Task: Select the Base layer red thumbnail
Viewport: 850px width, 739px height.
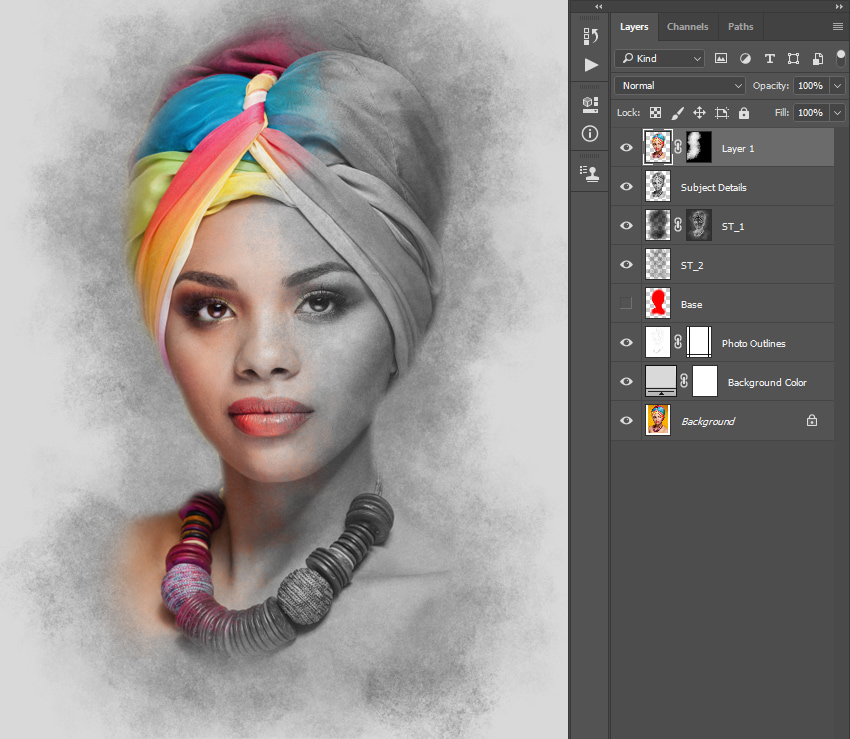Action: click(x=658, y=303)
